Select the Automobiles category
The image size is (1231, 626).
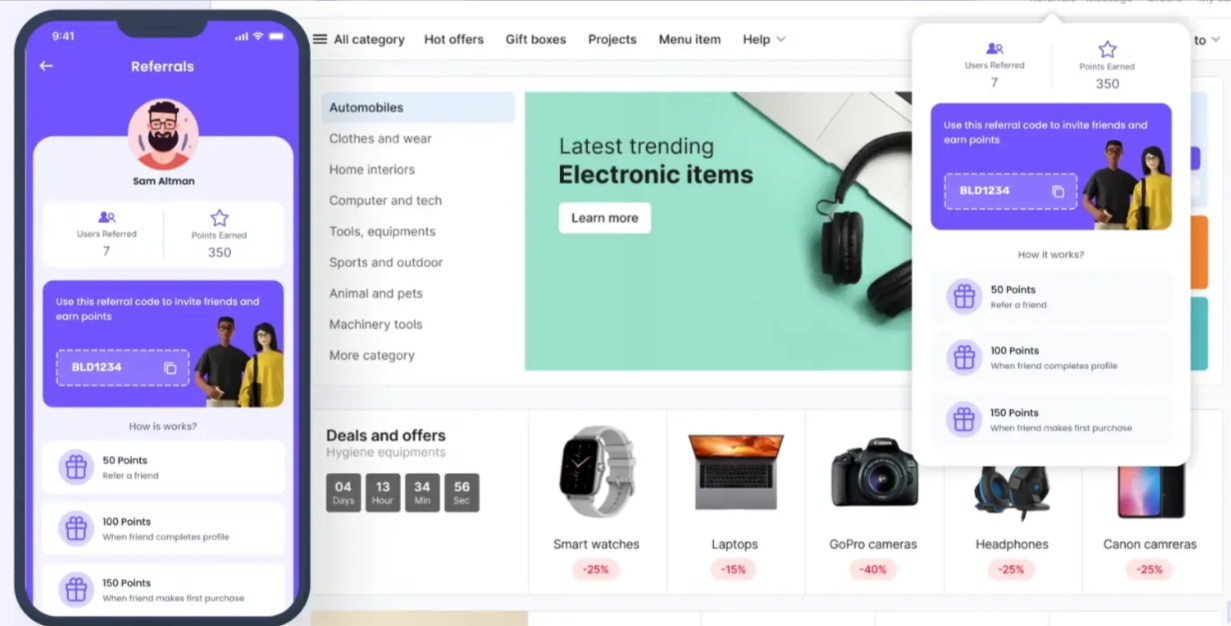[418, 108]
